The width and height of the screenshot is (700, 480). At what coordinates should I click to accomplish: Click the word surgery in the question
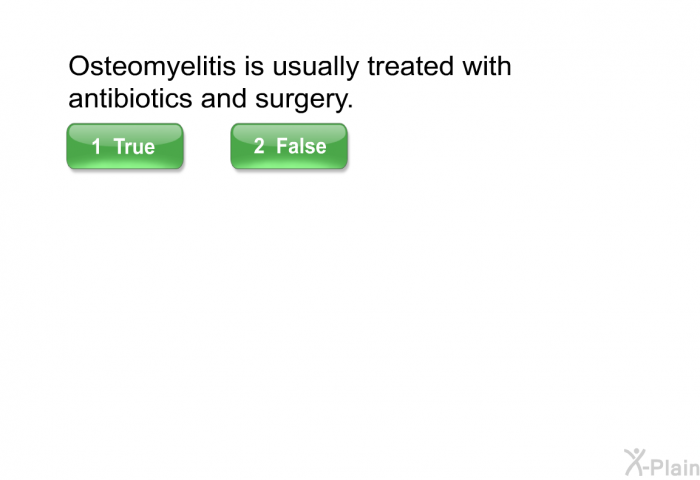300,101
